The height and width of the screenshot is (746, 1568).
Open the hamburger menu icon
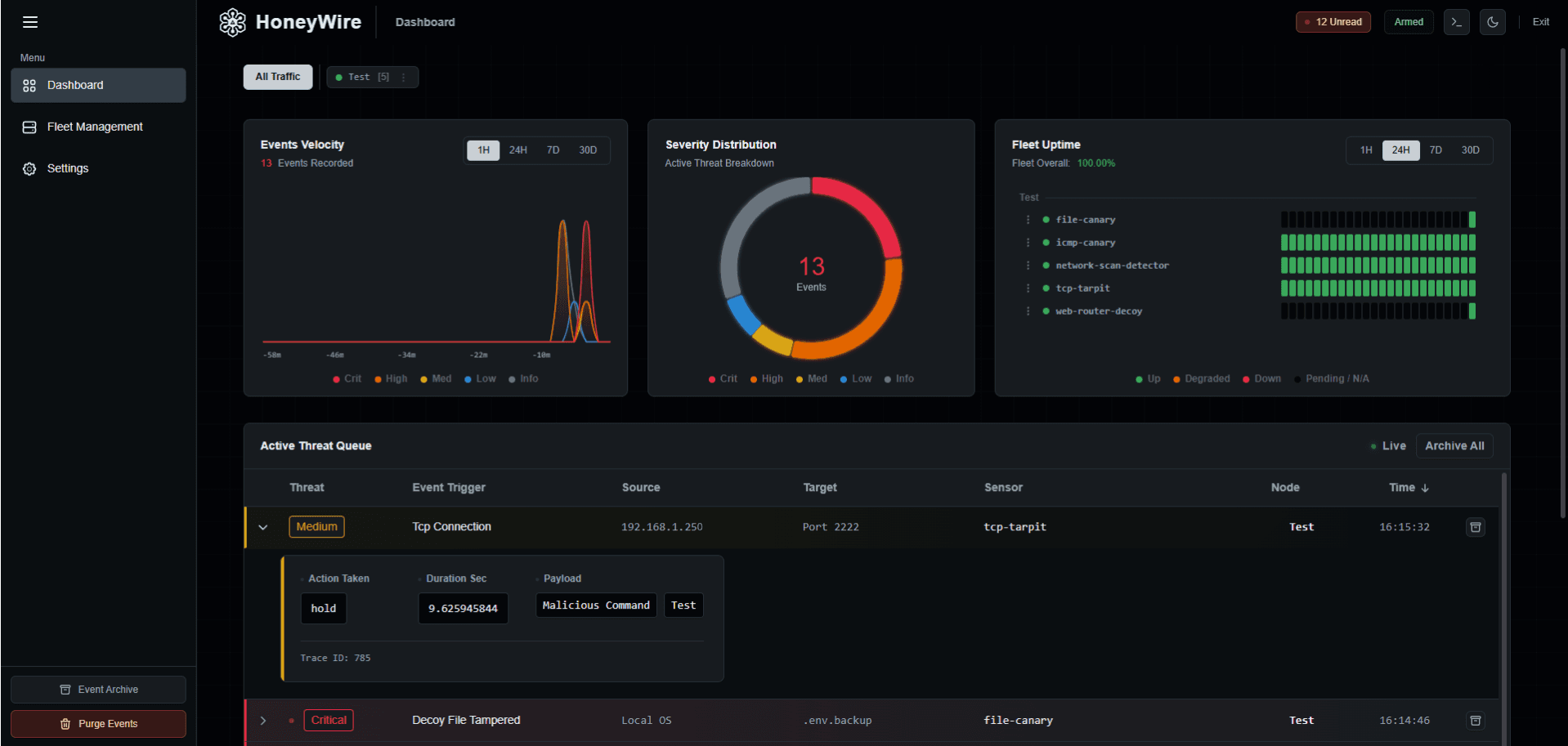(30, 22)
